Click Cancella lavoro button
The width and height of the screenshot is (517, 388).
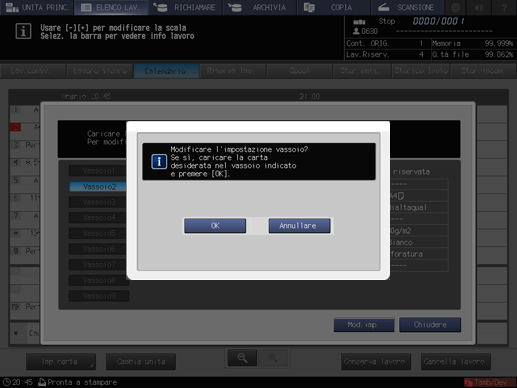click(456, 362)
